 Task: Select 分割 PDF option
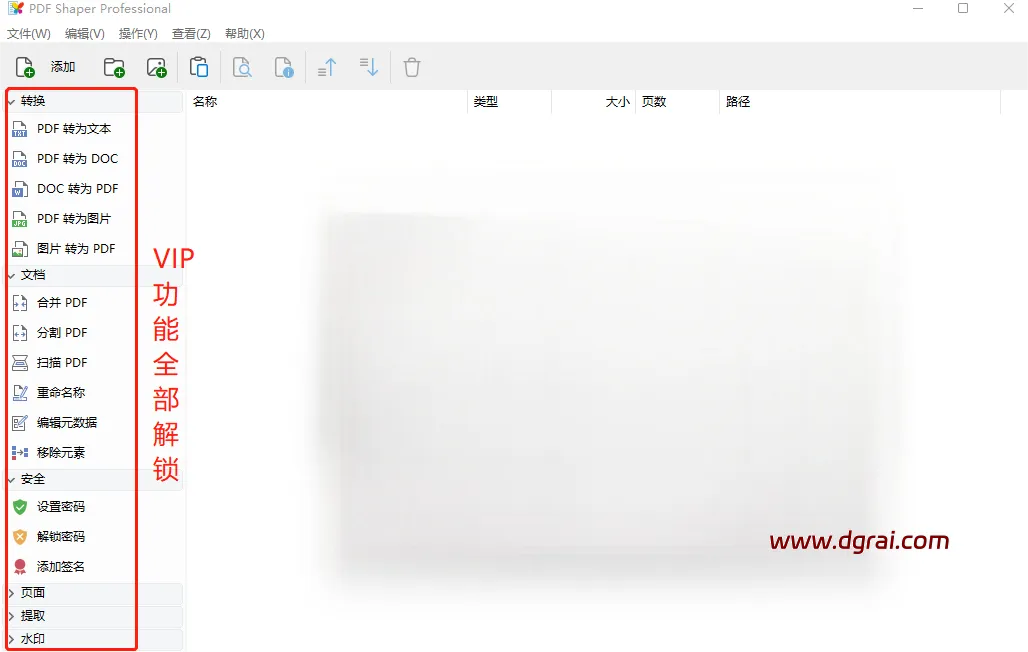click(62, 333)
